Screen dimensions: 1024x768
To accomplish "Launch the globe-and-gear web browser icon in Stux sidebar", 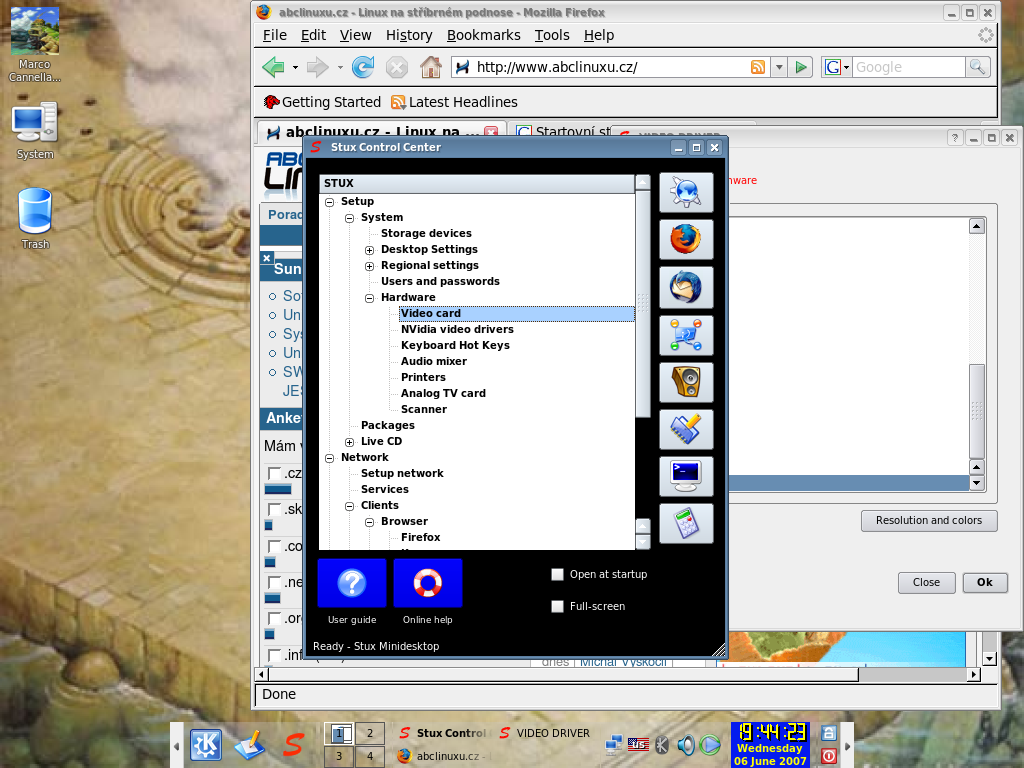I will [x=686, y=193].
